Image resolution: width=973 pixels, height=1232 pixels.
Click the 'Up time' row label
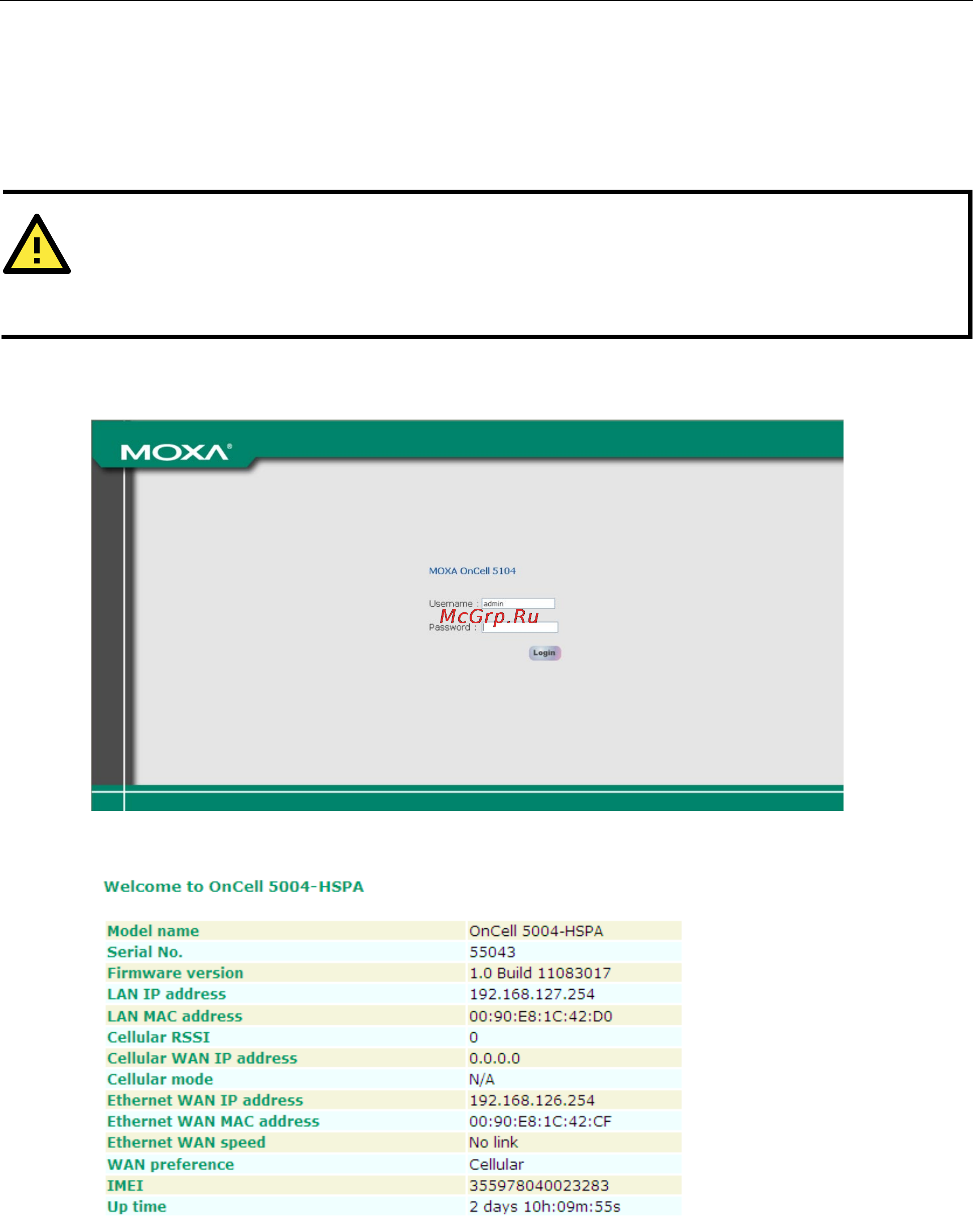click(136, 1207)
